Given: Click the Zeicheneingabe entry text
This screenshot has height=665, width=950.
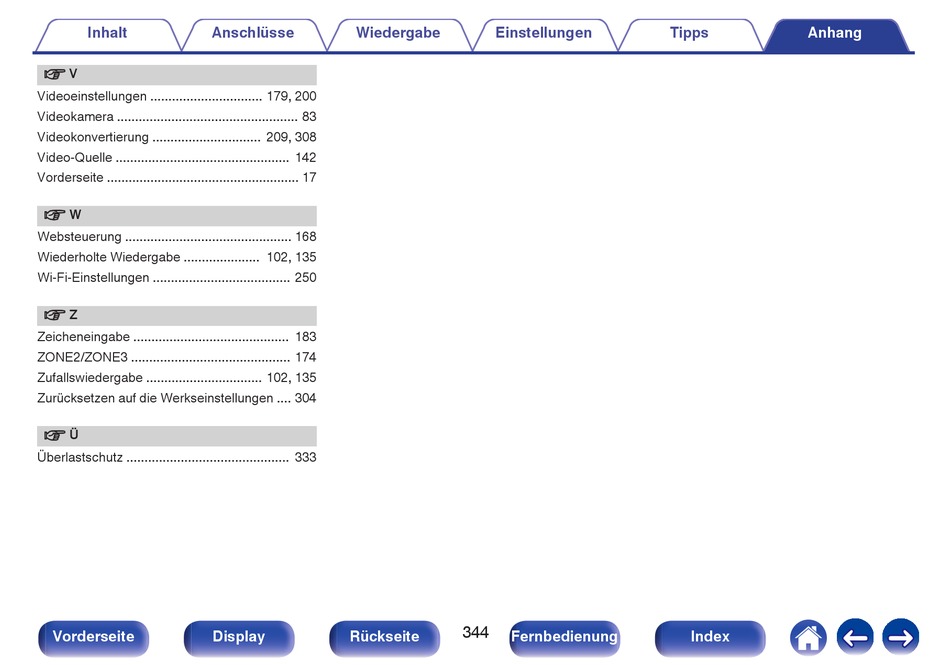Looking at the screenshot, I should pos(84,337).
